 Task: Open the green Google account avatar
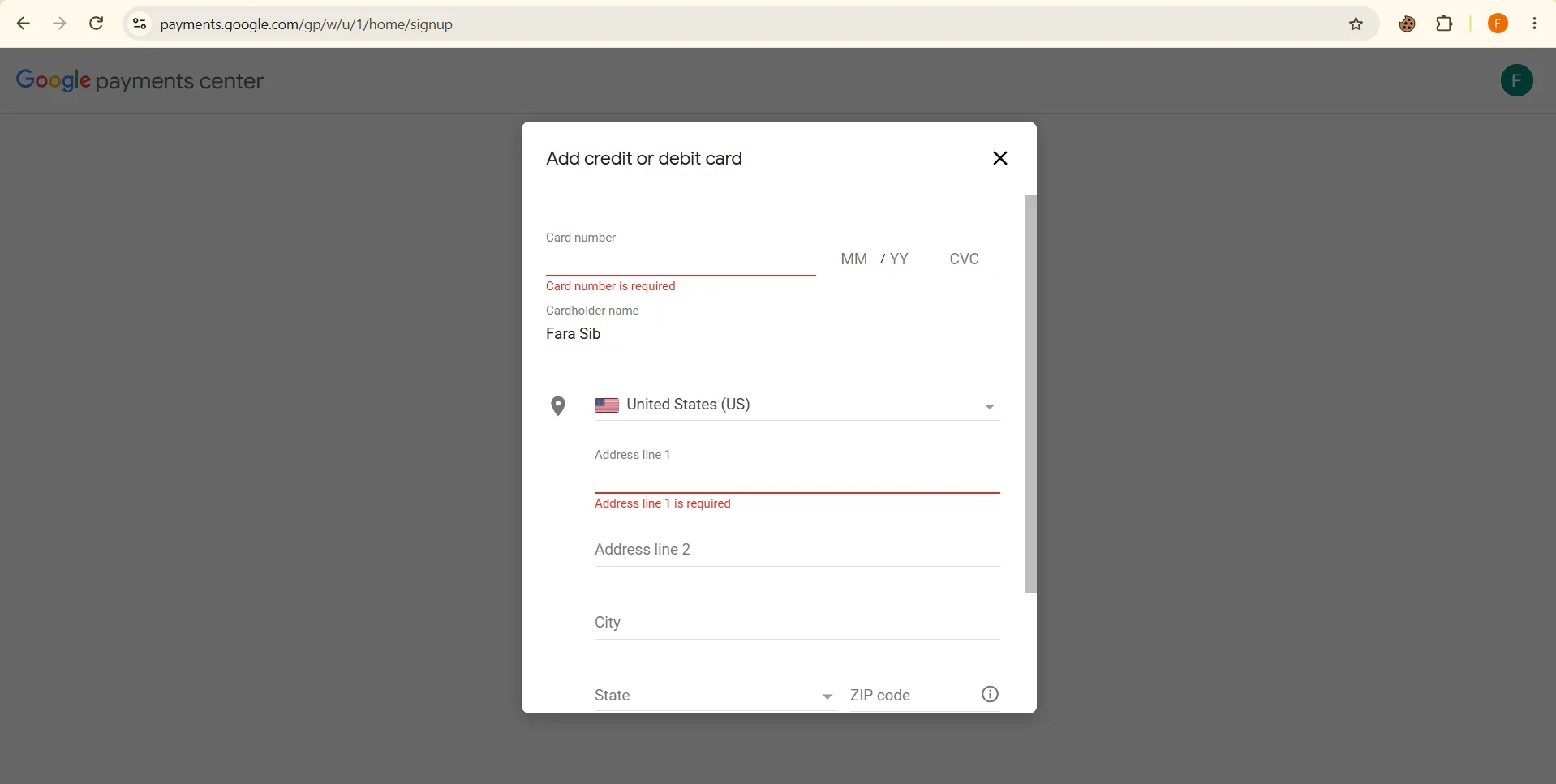(1516, 80)
